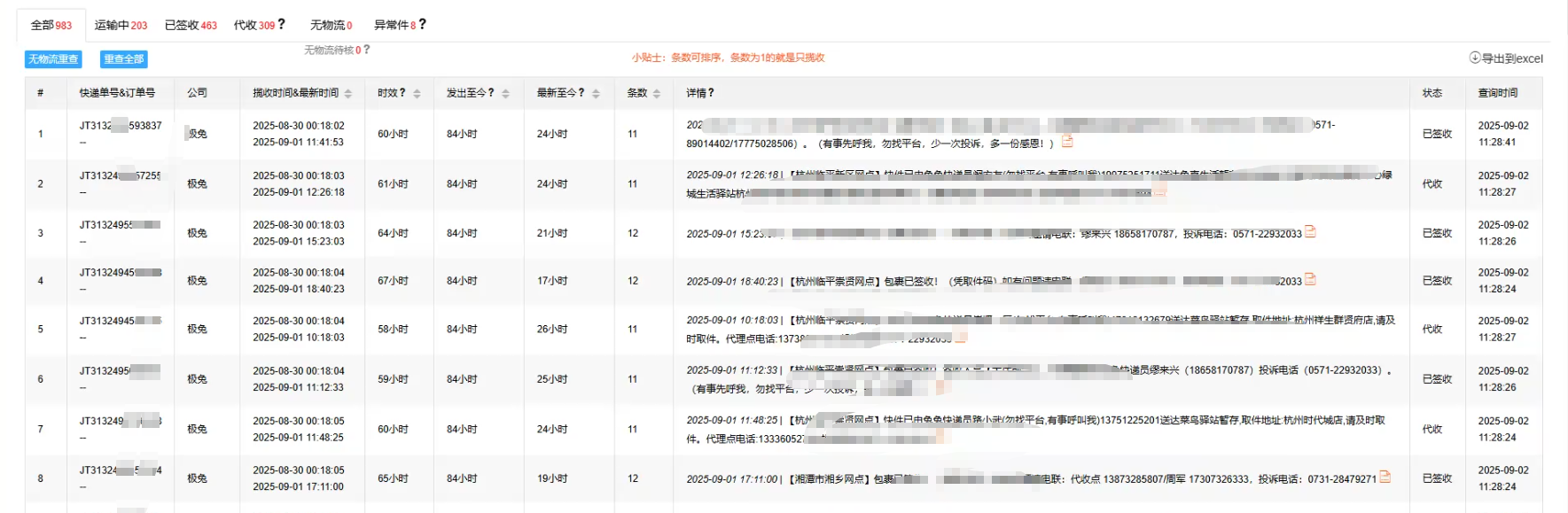1568x513 pixels.
Task: Click the 快递单号&订单号 column header
Action: click(117, 93)
